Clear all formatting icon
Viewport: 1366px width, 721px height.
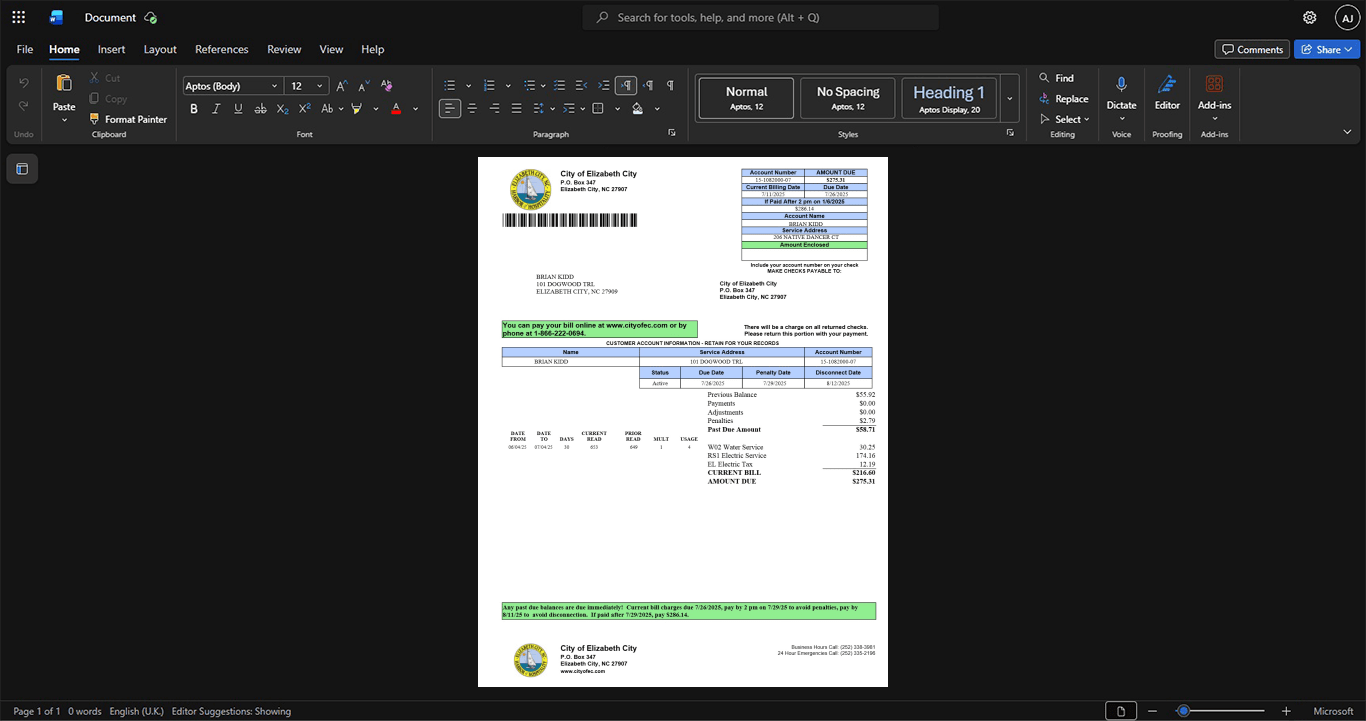click(x=386, y=86)
